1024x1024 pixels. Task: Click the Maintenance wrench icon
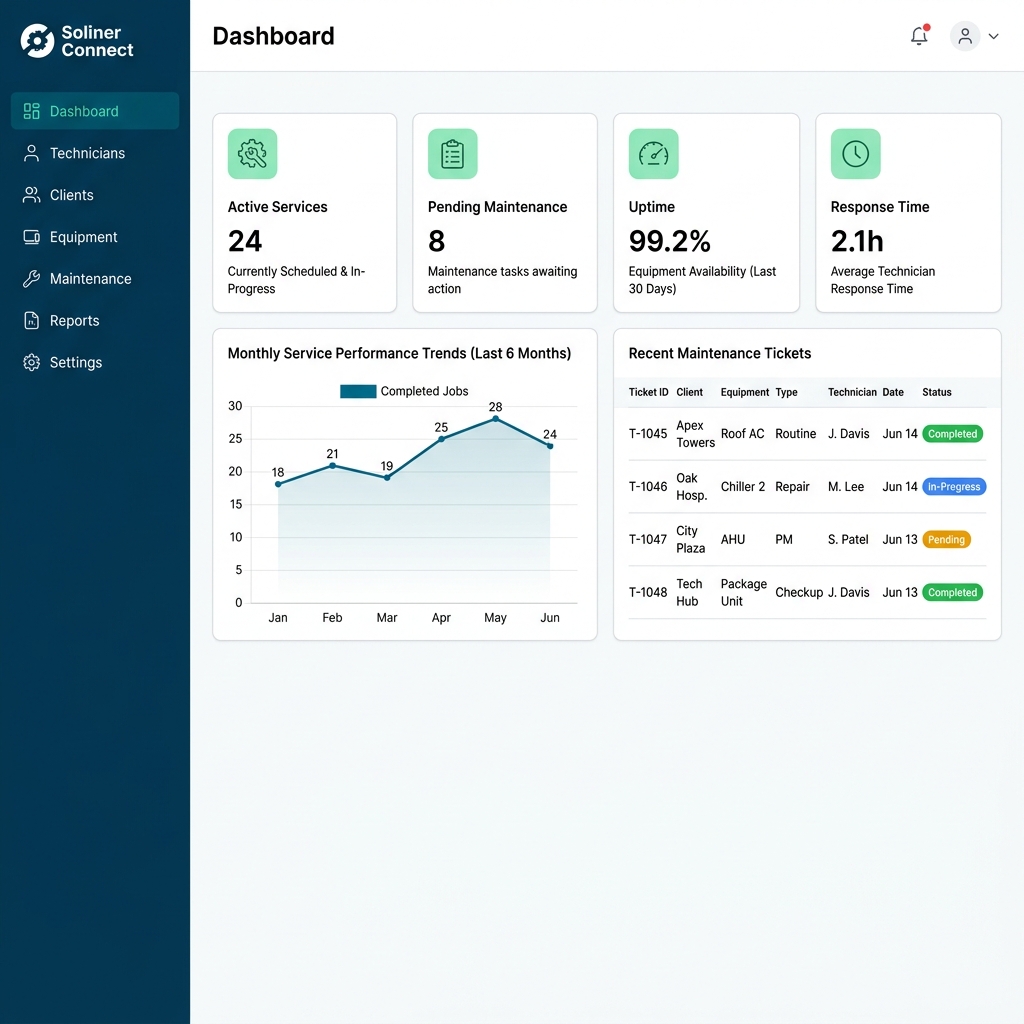click(x=31, y=279)
